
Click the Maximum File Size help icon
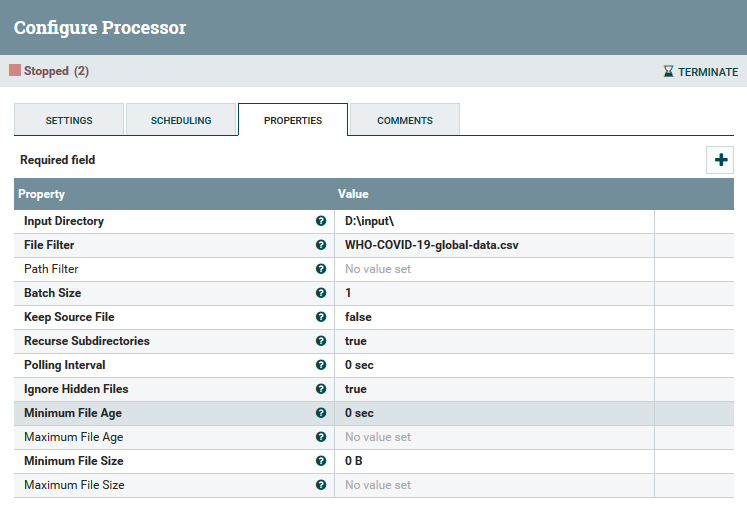(x=321, y=485)
